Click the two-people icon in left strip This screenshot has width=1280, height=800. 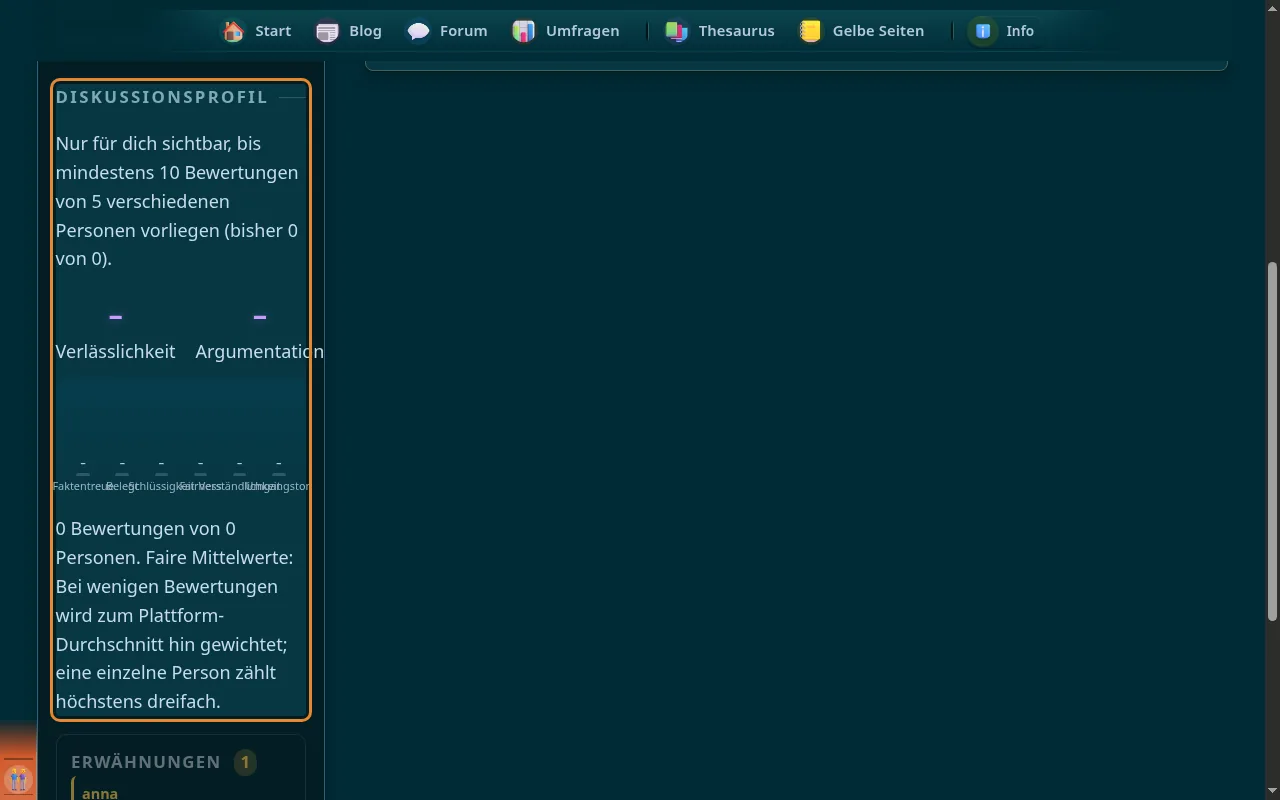pos(18,778)
